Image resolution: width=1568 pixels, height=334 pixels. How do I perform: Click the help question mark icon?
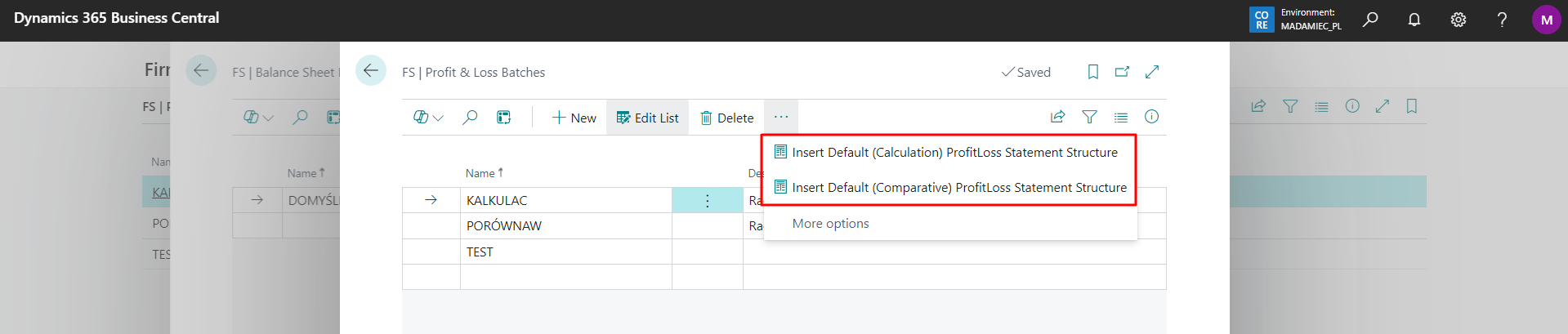pyautogui.click(x=1502, y=20)
